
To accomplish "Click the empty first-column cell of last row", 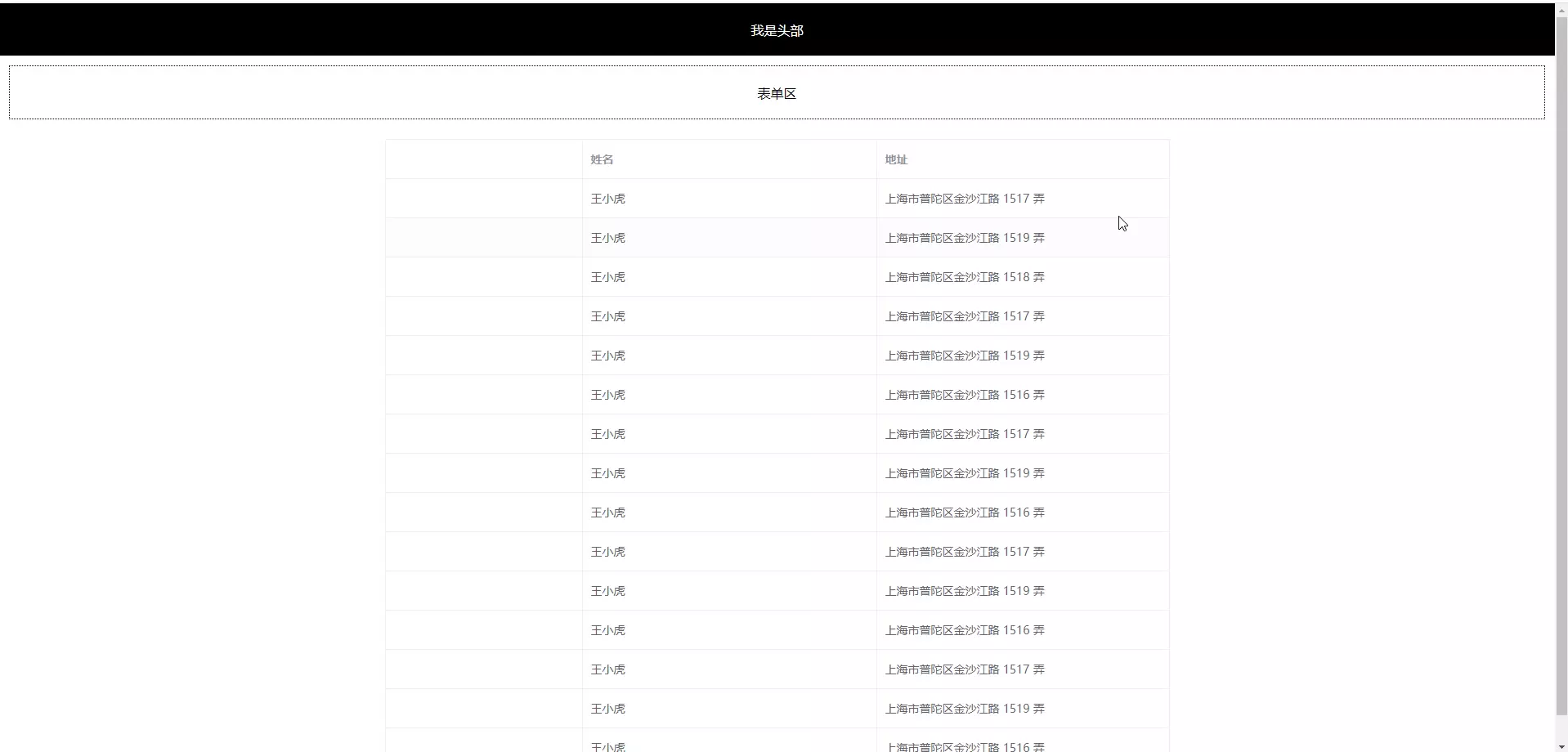I will pyautogui.click(x=482, y=745).
